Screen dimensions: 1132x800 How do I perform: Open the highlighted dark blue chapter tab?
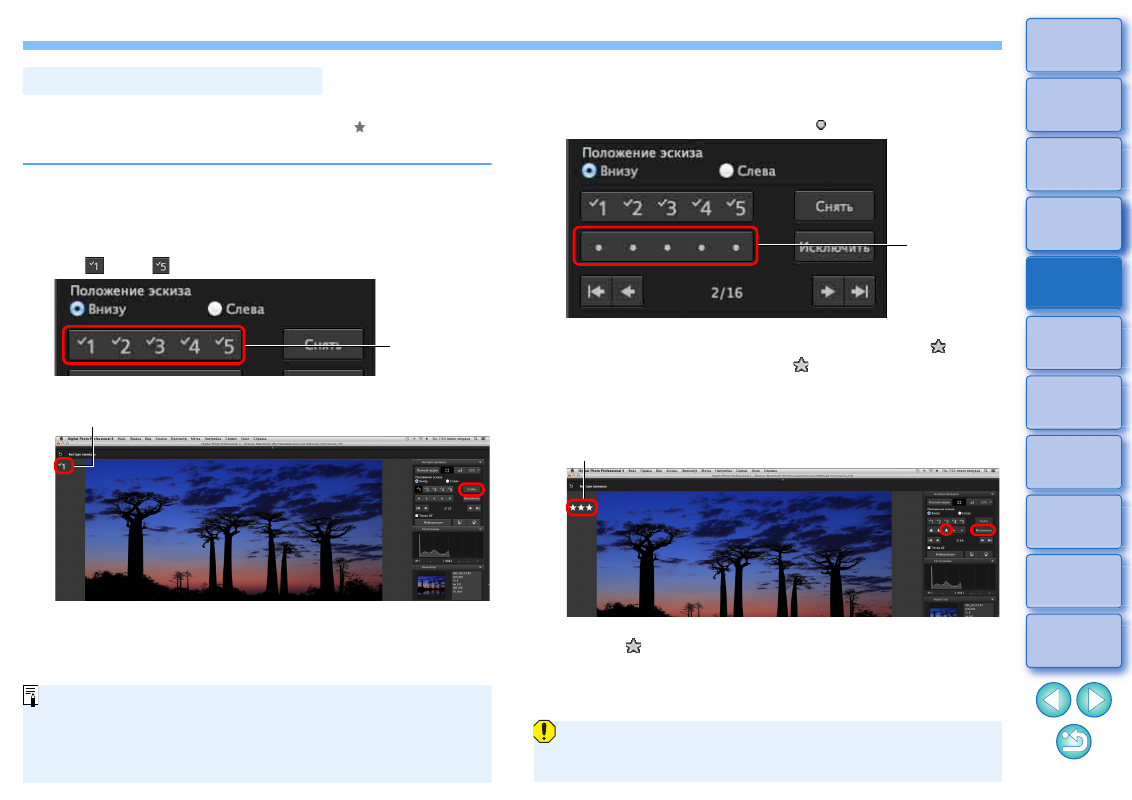tap(1074, 283)
